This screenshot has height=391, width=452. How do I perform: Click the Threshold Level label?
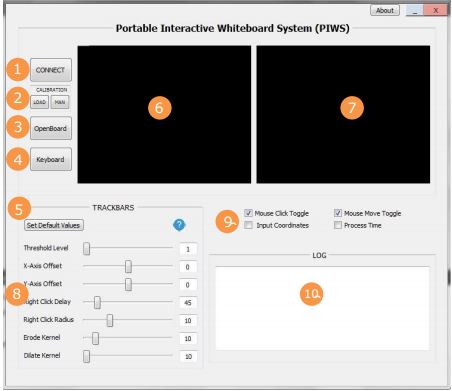click(x=46, y=248)
